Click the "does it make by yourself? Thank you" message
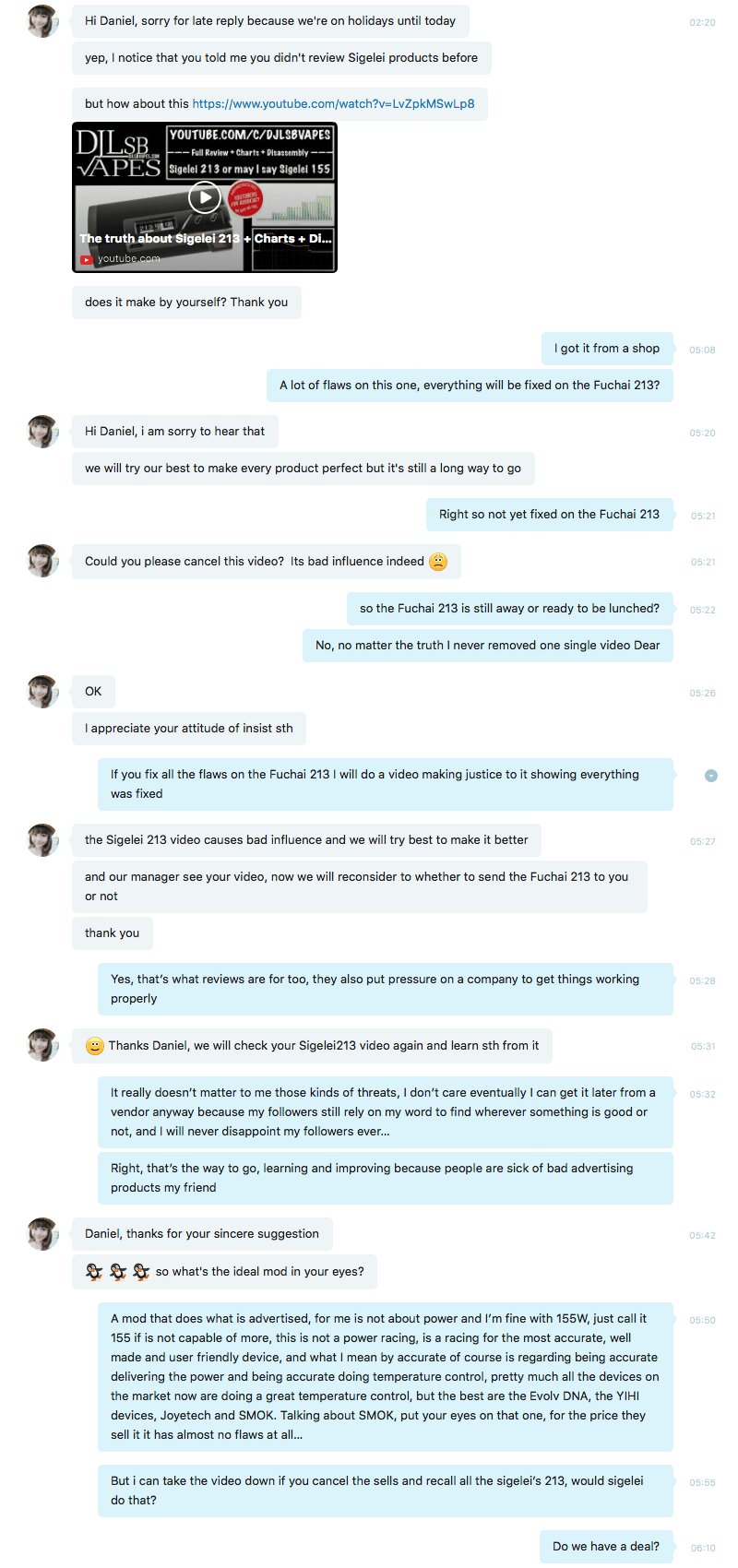The height and width of the screenshot is (1568, 738). 186,302
